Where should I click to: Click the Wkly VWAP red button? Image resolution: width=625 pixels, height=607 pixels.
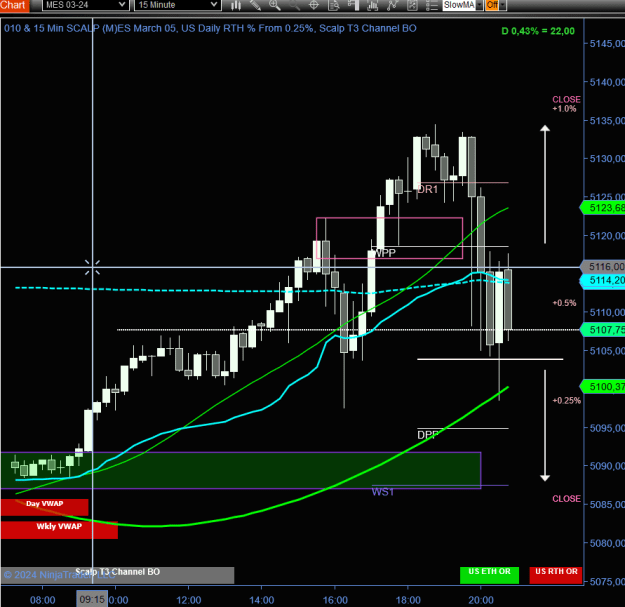pyautogui.click(x=59, y=530)
